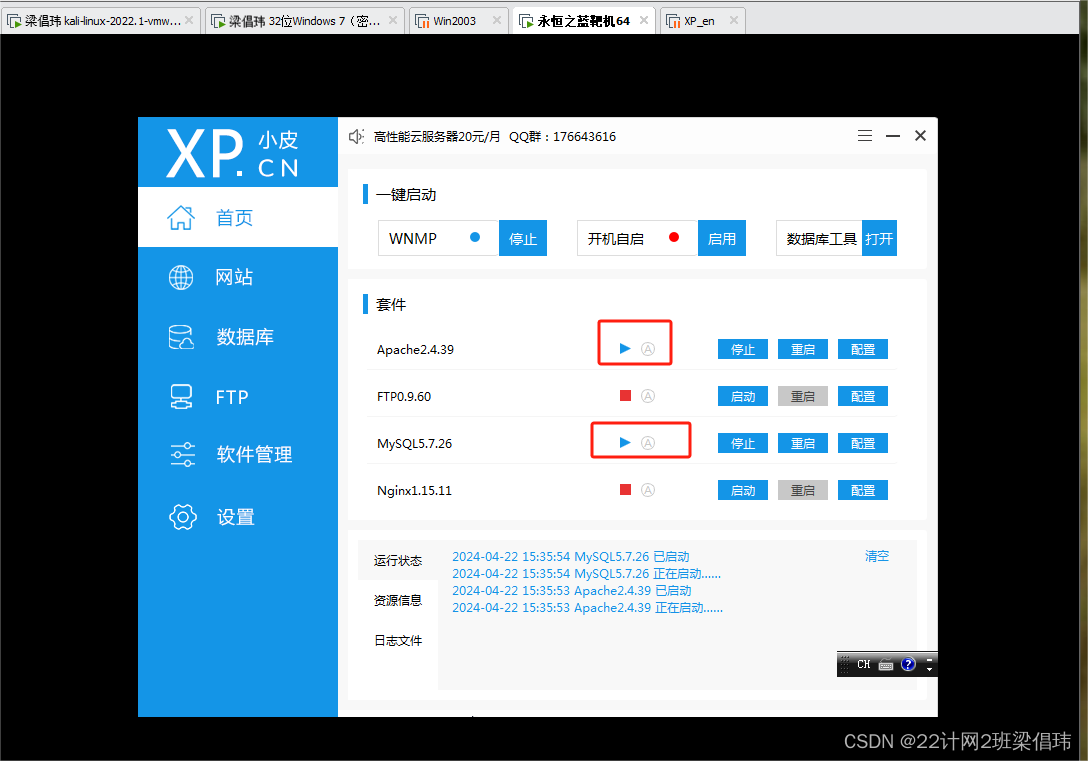Viewport: 1088px width, 761px height.
Task: Restart MySQL5.7.26 with 重启
Action: (803, 443)
